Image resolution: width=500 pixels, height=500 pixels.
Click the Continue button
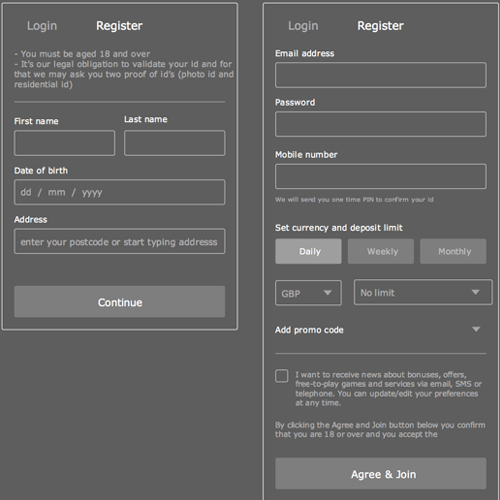point(119,302)
